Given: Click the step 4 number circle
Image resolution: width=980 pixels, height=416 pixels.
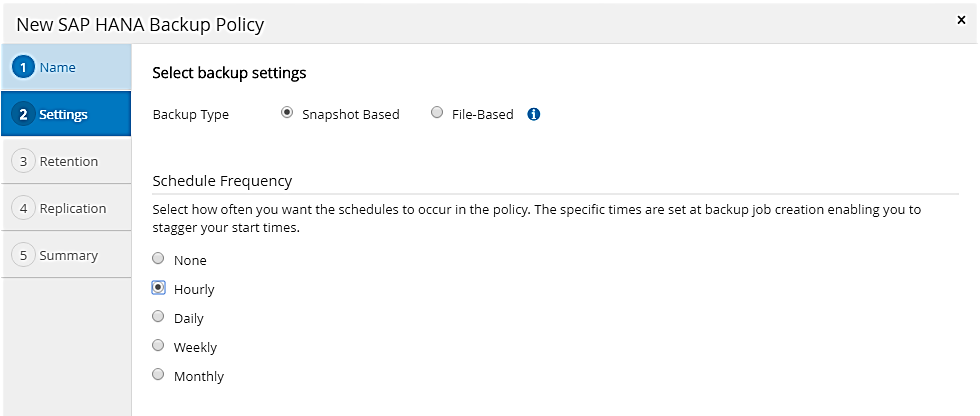Looking at the screenshot, I should [24, 208].
